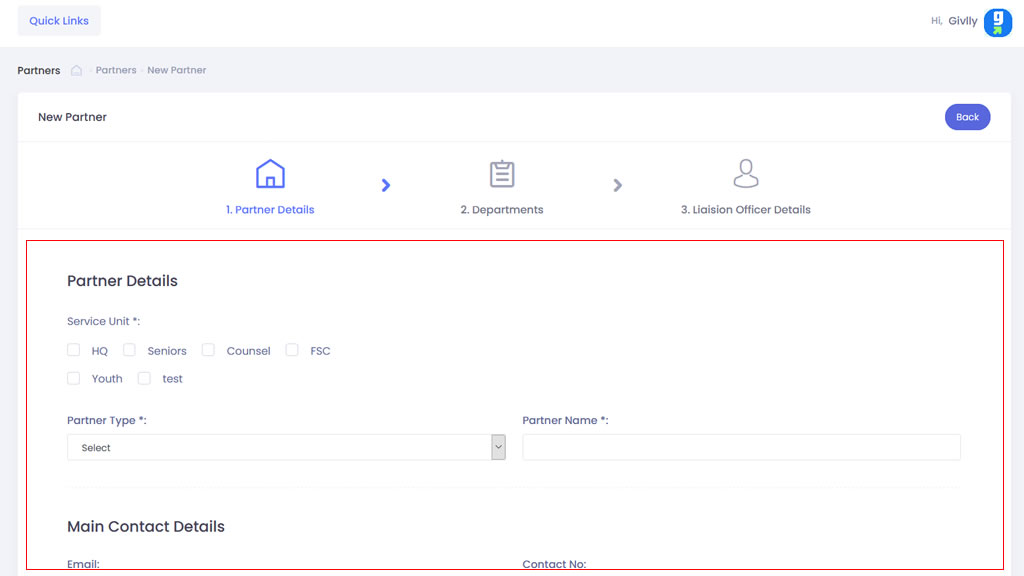Open the Quick Links menu
Image resolution: width=1024 pixels, height=576 pixels.
(59, 21)
